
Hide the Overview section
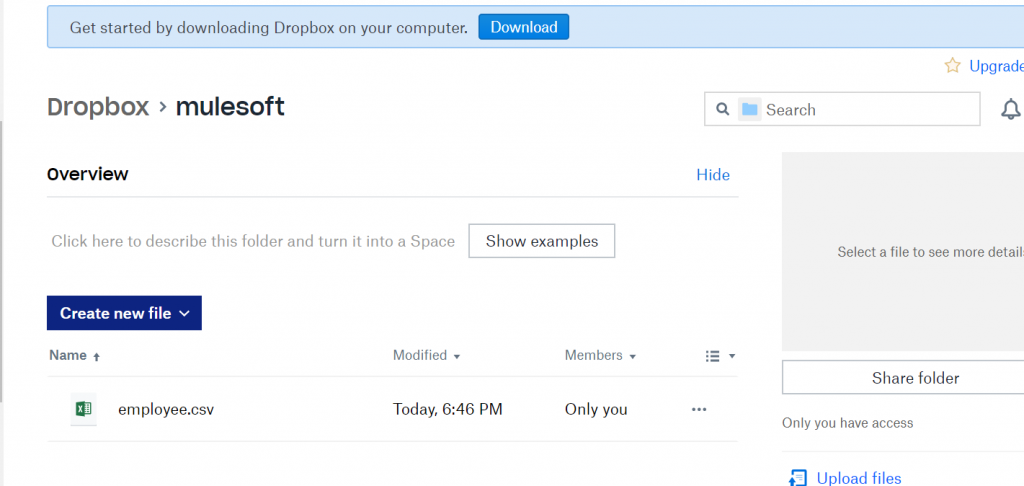tap(712, 174)
